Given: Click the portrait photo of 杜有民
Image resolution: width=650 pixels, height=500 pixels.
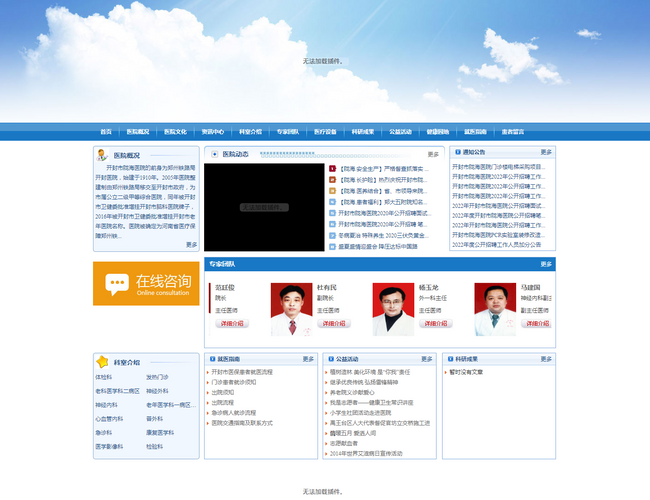Looking at the screenshot, I should tap(291, 309).
